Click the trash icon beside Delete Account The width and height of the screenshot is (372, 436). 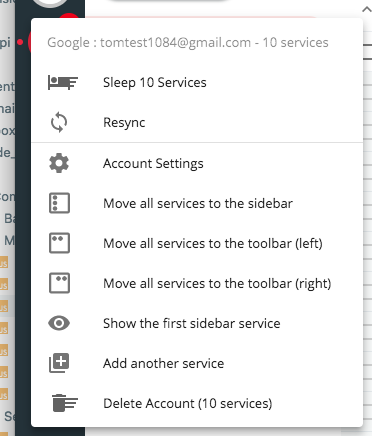tap(65, 403)
